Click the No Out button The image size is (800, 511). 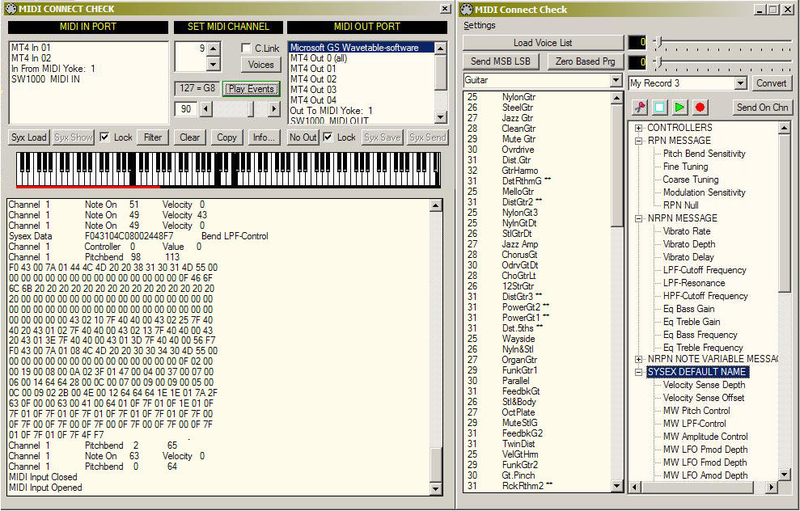coord(303,137)
